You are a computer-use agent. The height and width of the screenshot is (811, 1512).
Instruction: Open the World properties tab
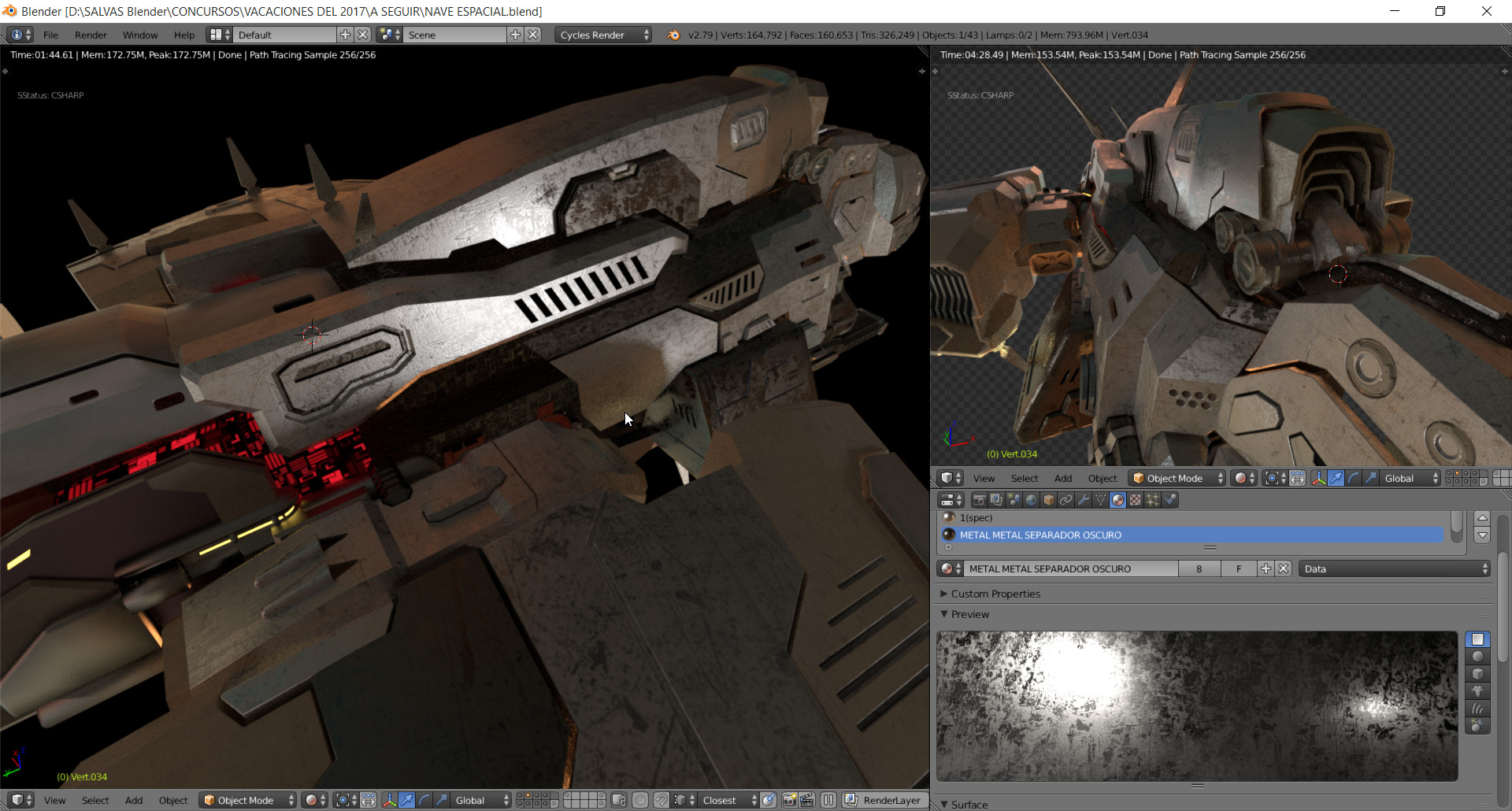coord(1031,500)
